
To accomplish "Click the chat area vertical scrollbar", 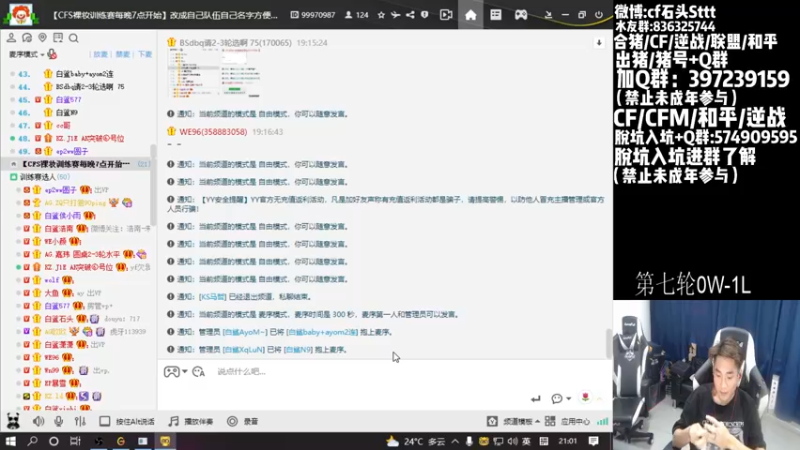I will [x=608, y=343].
